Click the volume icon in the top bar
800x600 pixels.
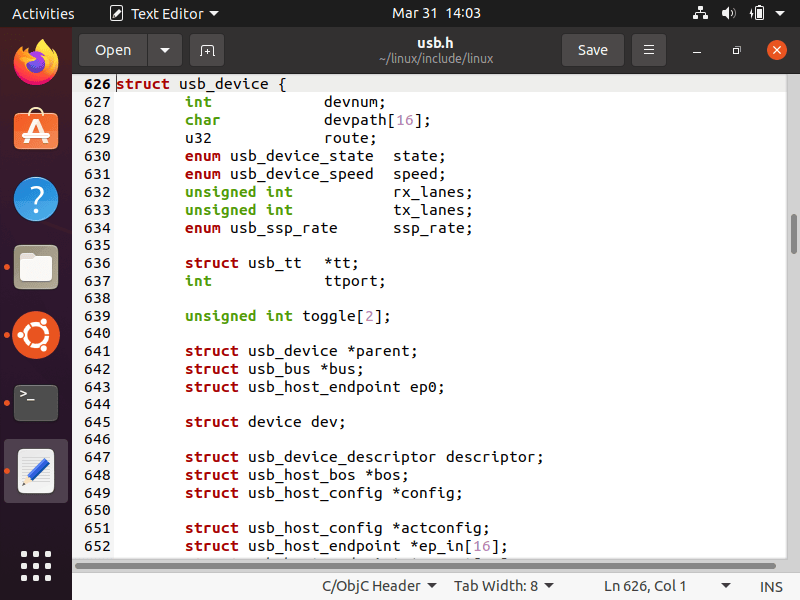point(729,13)
